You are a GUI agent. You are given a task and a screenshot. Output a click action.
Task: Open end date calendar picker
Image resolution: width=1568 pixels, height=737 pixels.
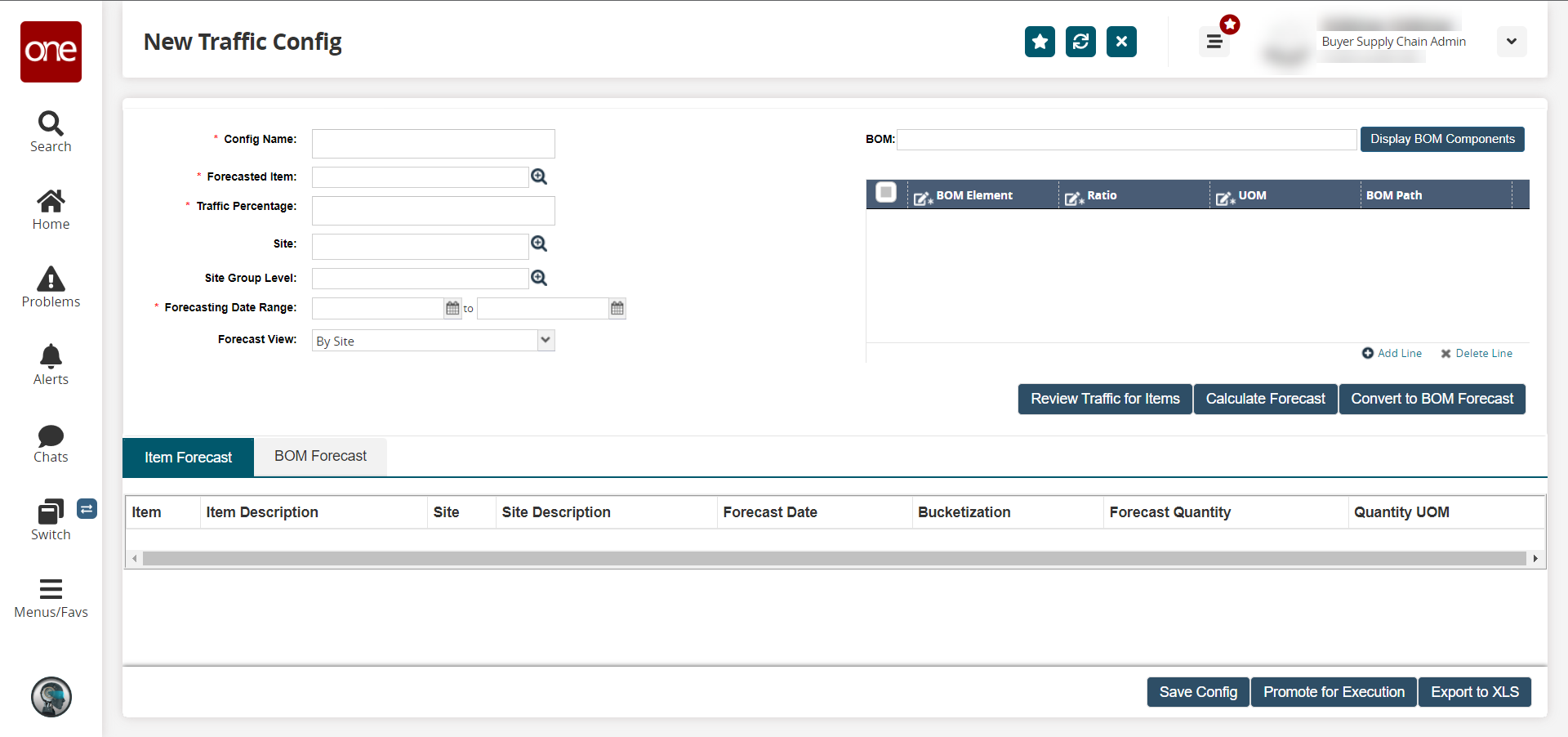coord(617,308)
